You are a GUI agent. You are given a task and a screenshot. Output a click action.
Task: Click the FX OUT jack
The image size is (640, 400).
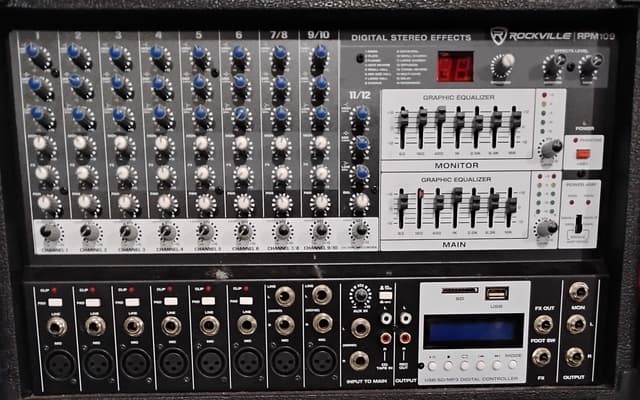coord(543,324)
